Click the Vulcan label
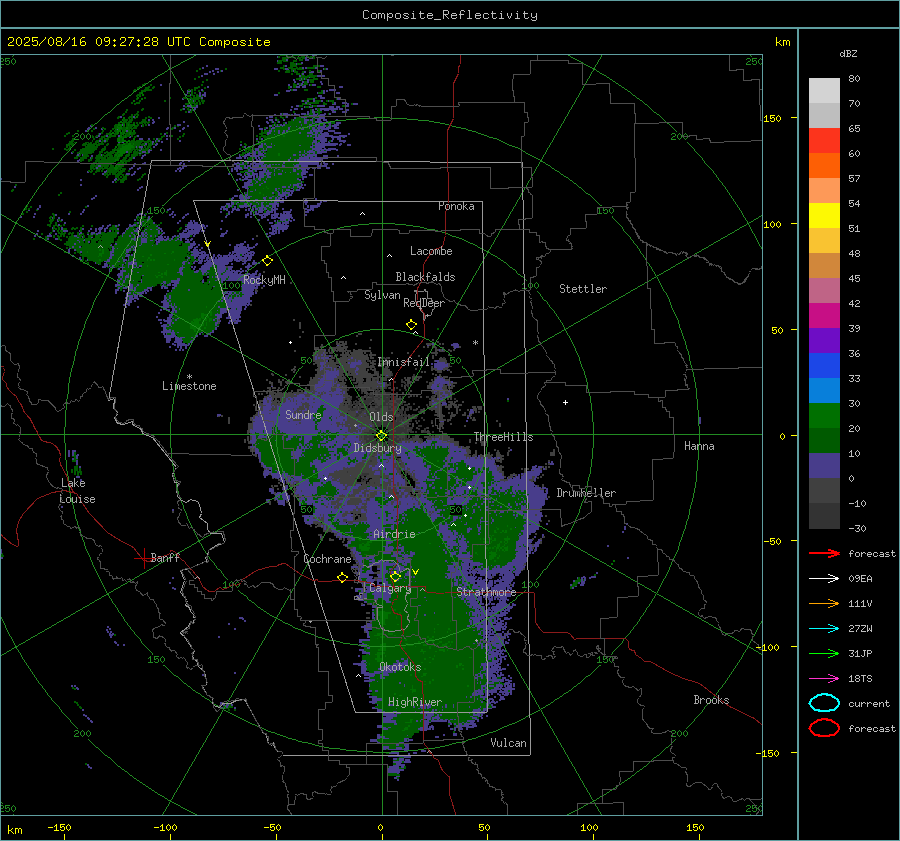Viewport: 900px width, 841px height. click(x=509, y=743)
